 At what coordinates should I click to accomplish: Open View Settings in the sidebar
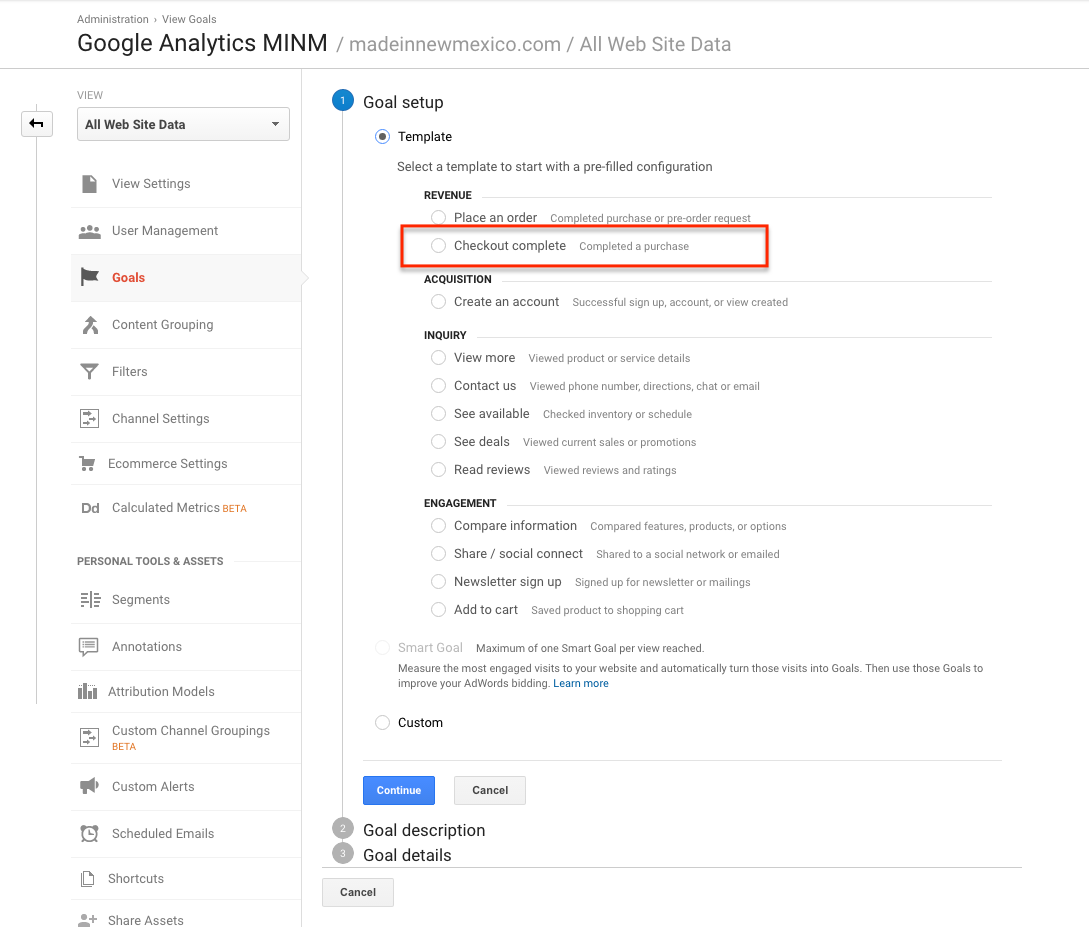(x=150, y=184)
